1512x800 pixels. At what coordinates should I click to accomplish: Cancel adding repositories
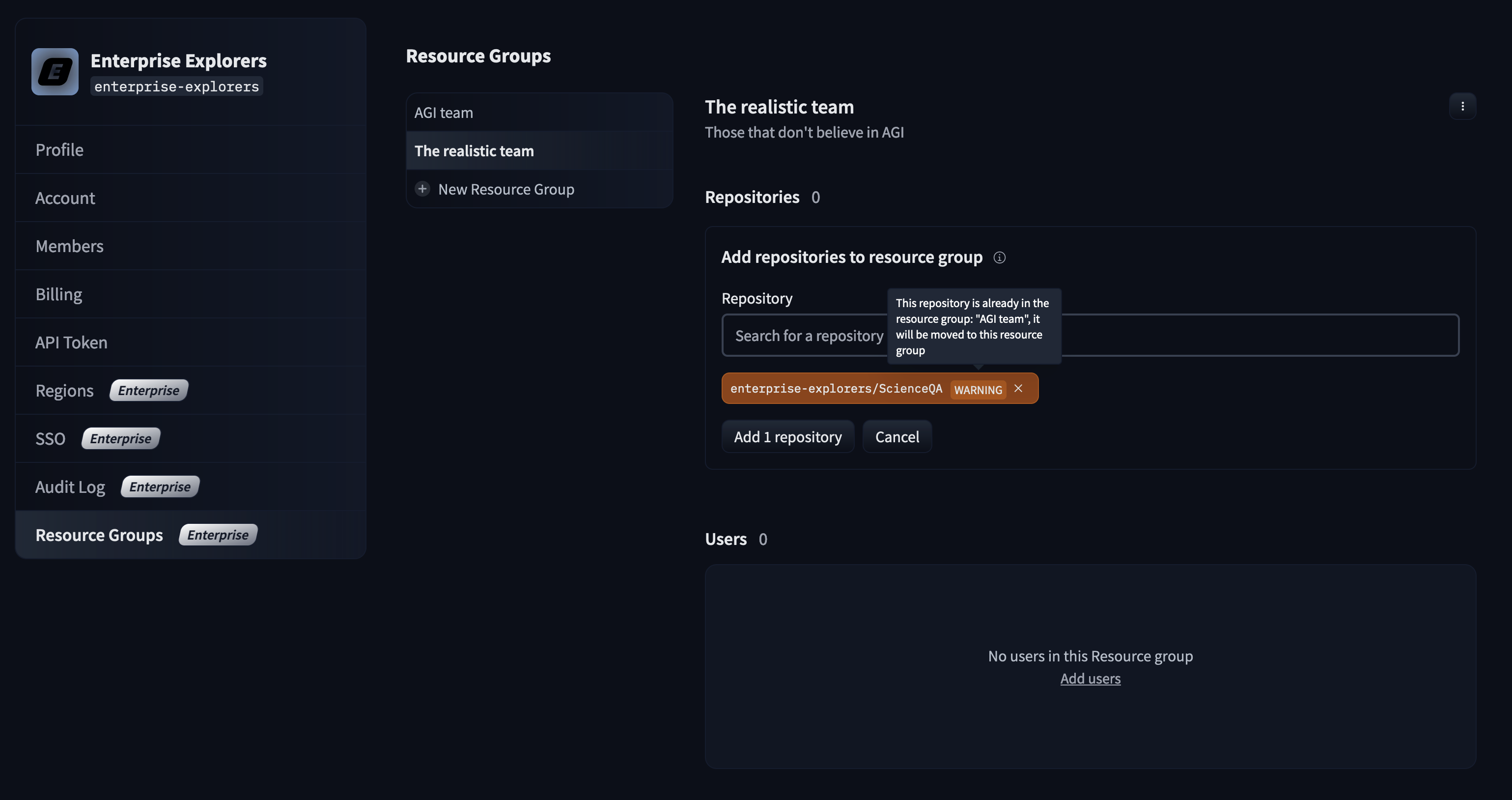896,436
